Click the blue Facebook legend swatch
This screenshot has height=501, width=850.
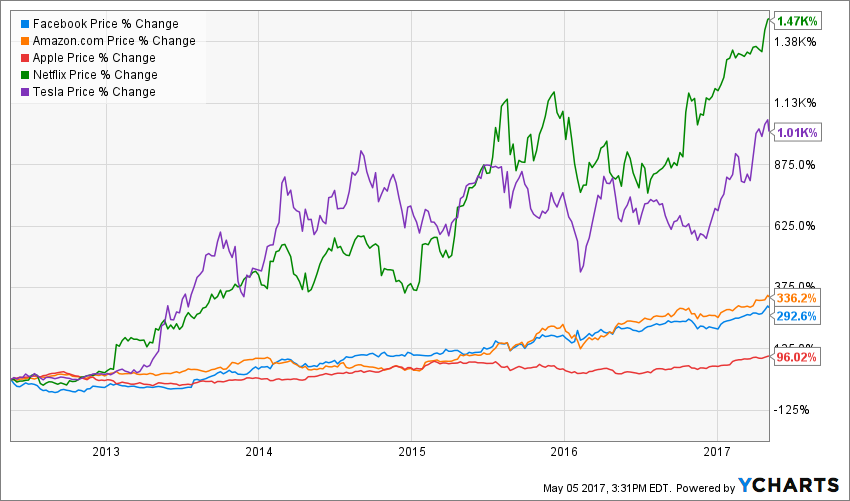coord(25,23)
